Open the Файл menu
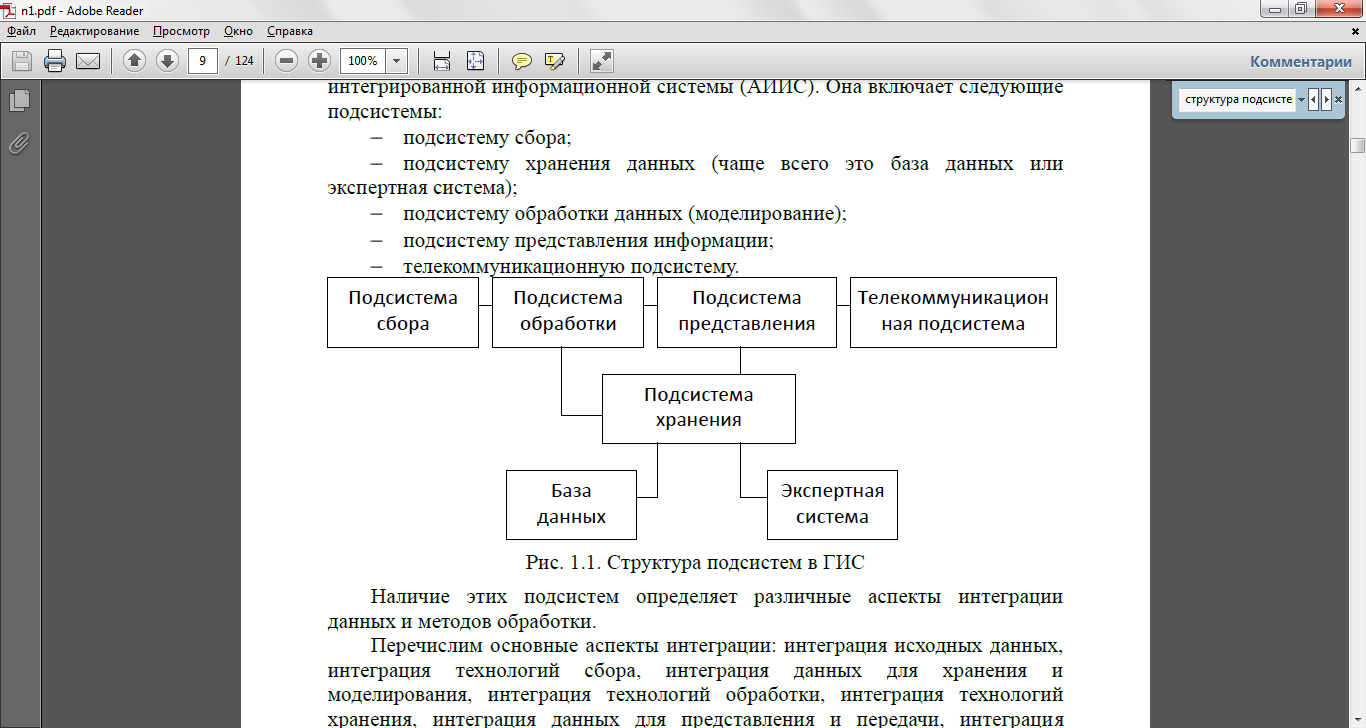The height and width of the screenshot is (728, 1366). pyautogui.click(x=21, y=31)
